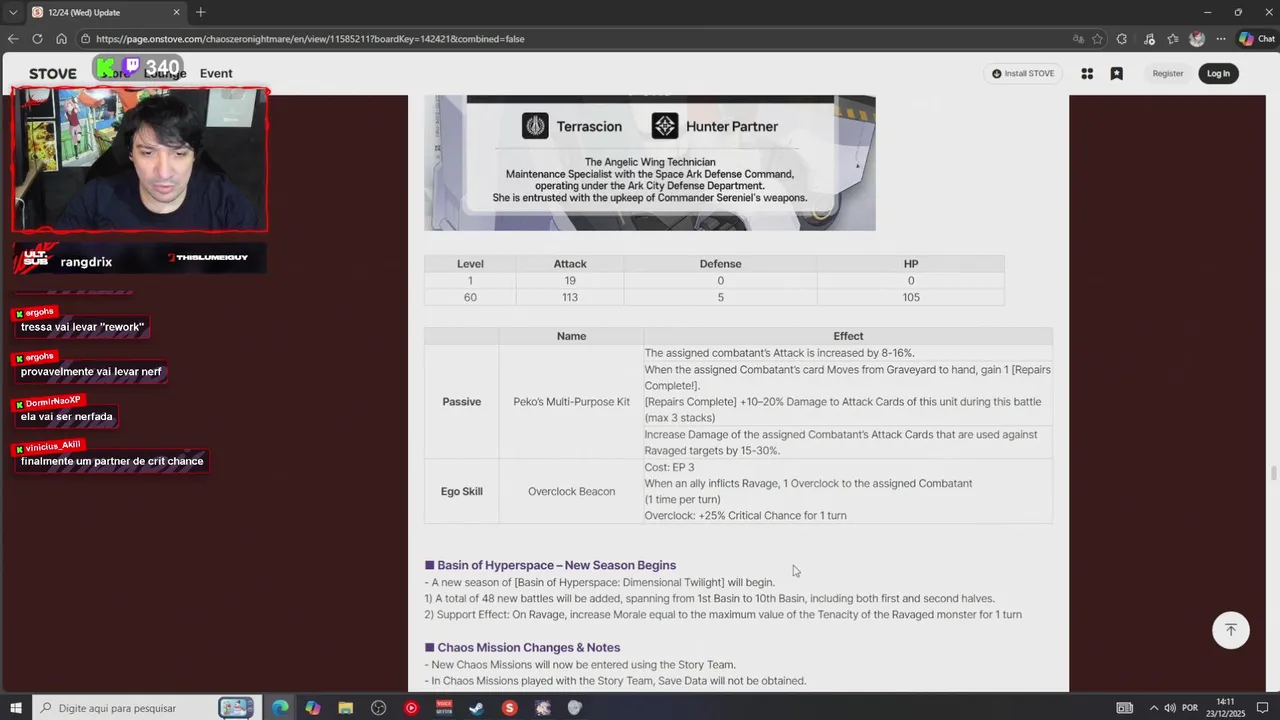Click the Effect column header
Viewport: 1280px width, 720px height.
point(848,336)
